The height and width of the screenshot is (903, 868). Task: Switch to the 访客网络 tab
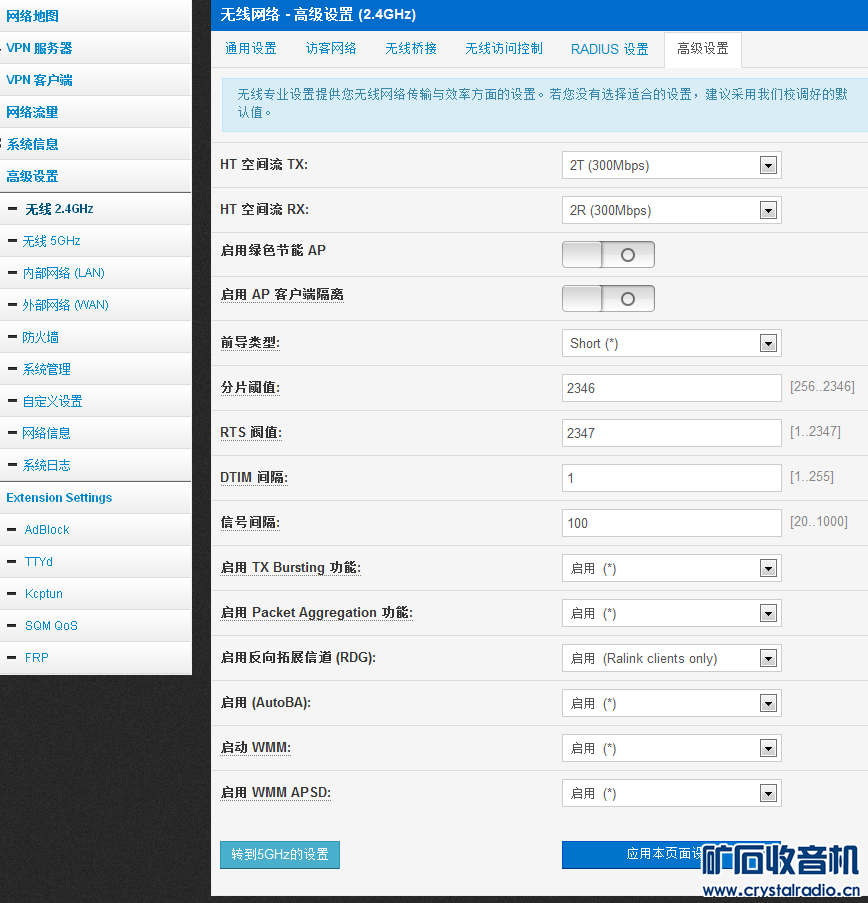tap(331, 49)
